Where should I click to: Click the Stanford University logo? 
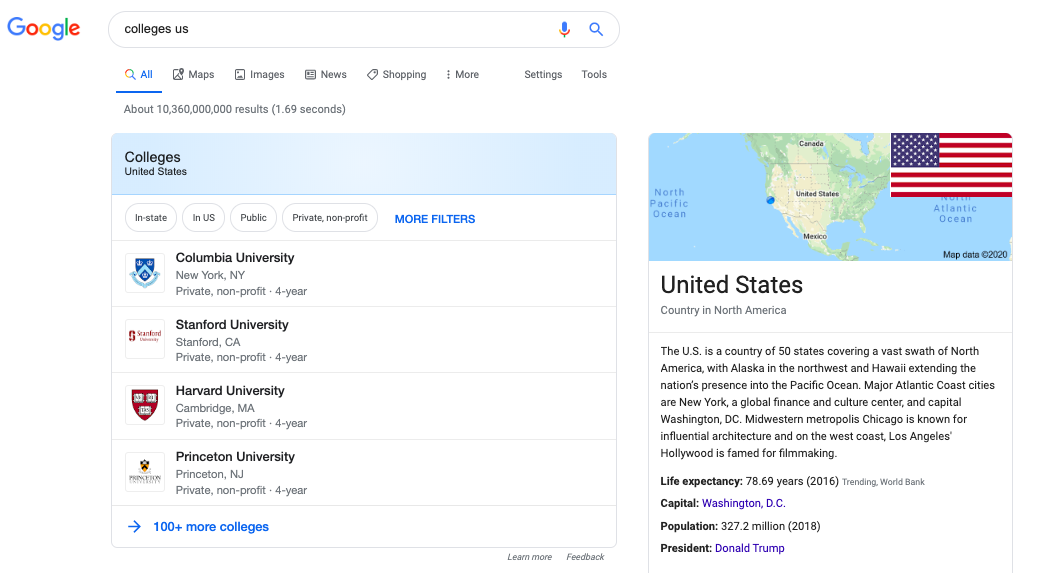145,339
